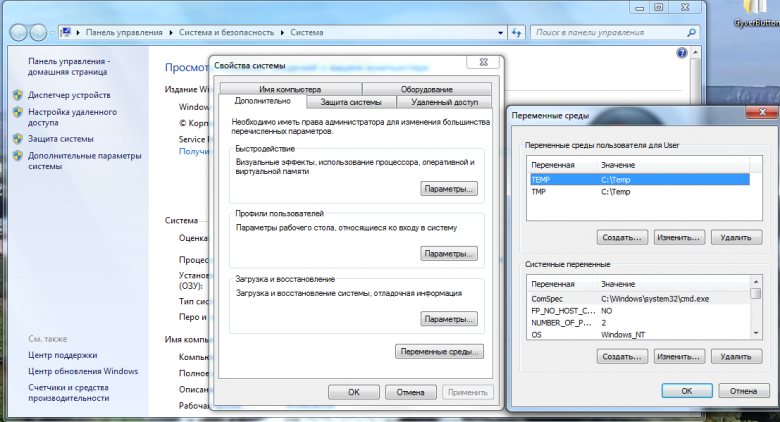Click 'Отмена' in Свойства системы dialog
Viewport: 780px width, 422px height.
[x=410, y=392]
